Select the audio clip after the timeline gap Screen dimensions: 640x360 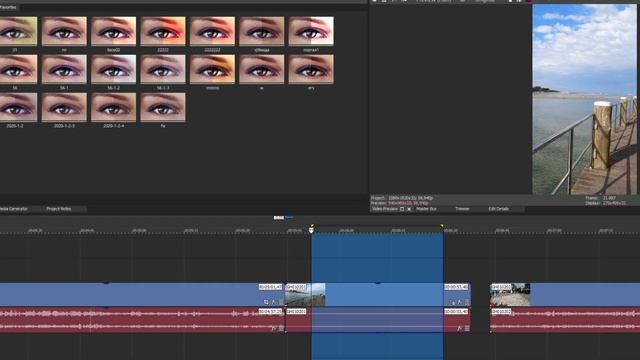tap(565, 320)
